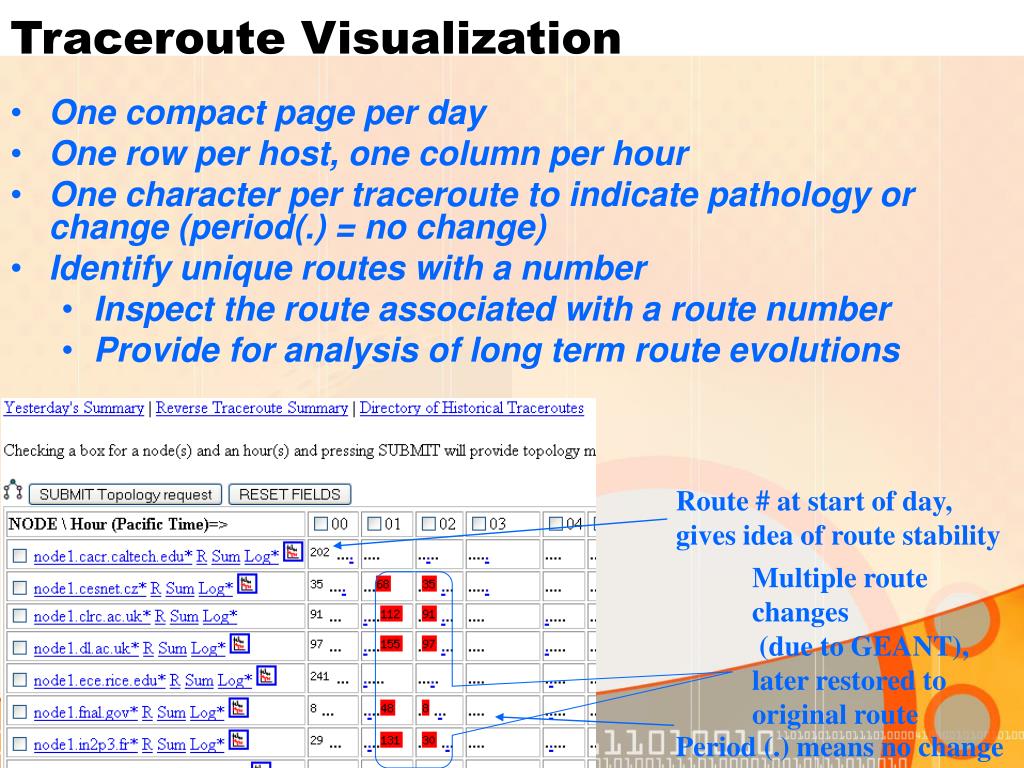This screenshot has height=768, width=1024.
Task: Click starting route number 202 in caltech row
Action: coord(320,552)
